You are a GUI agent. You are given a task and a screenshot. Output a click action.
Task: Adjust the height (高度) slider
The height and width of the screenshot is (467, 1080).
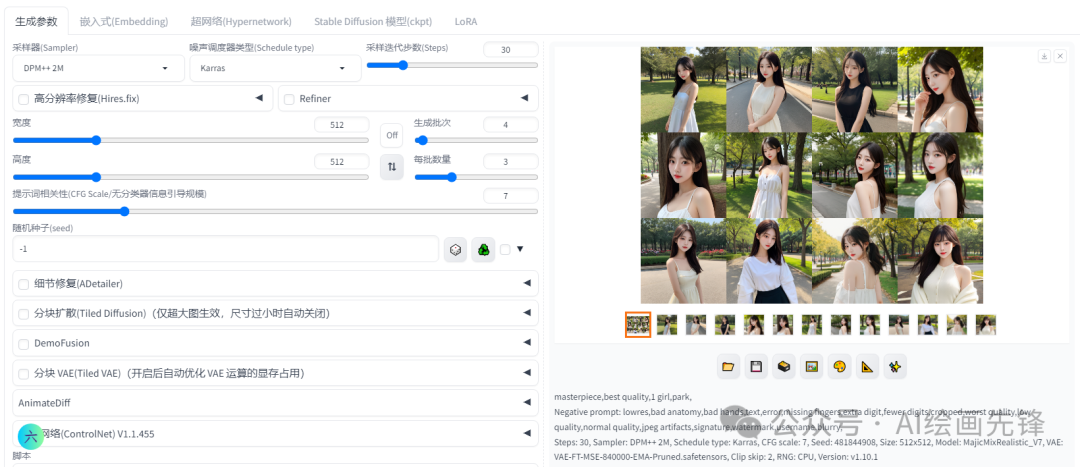tap(191, 177)
